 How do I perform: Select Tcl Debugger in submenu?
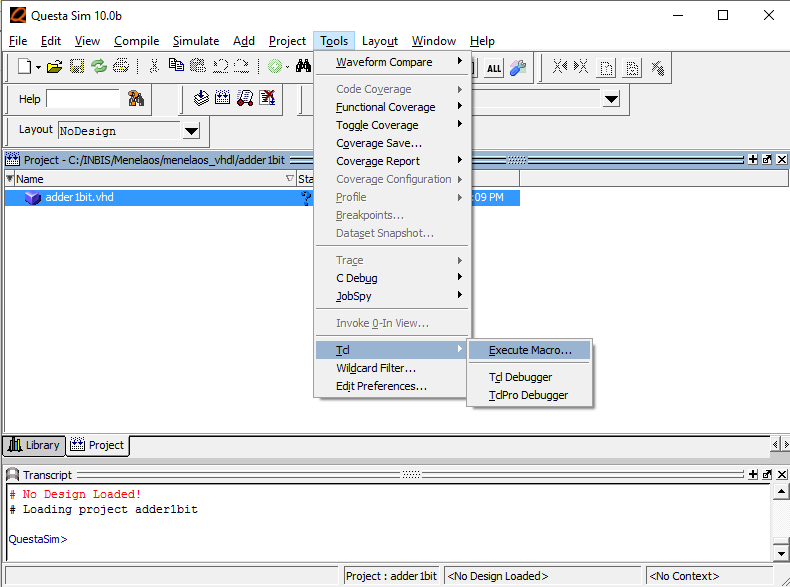(x=529, y=377)
